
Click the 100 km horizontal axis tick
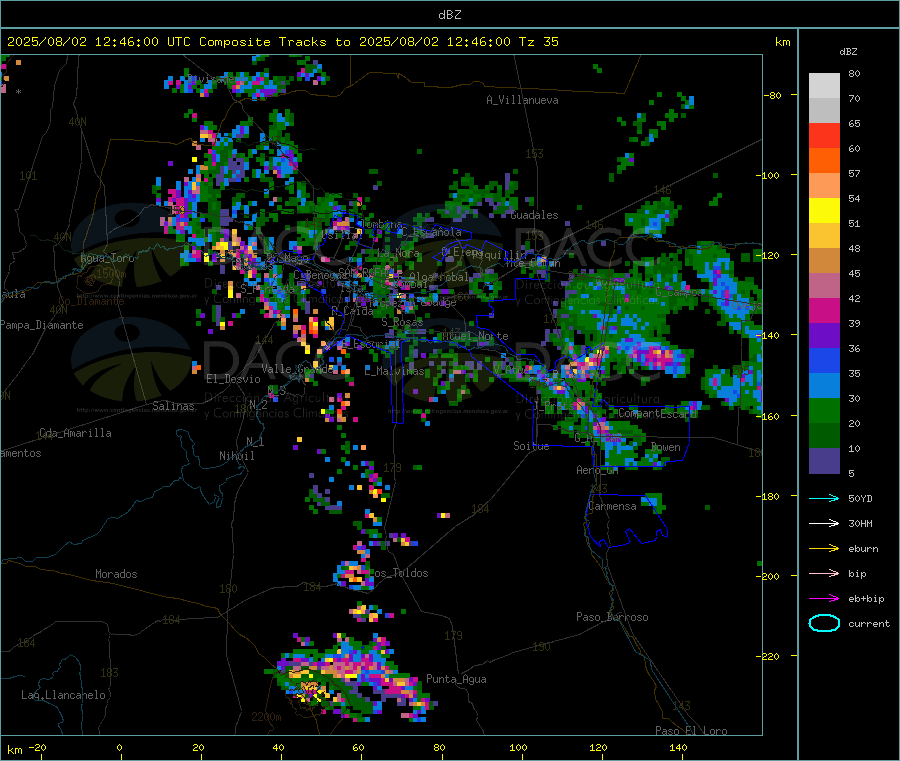[518, 747]
